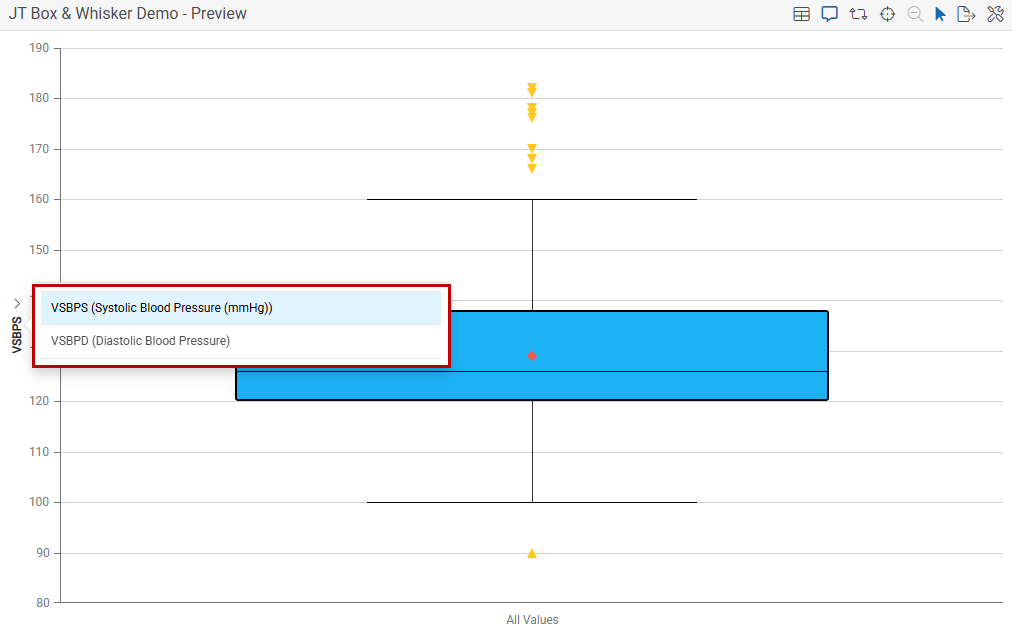The width and height of the screenshot is (1012, 636).
Task: Select the pointer cursor tool
Action: coord(940,14)
